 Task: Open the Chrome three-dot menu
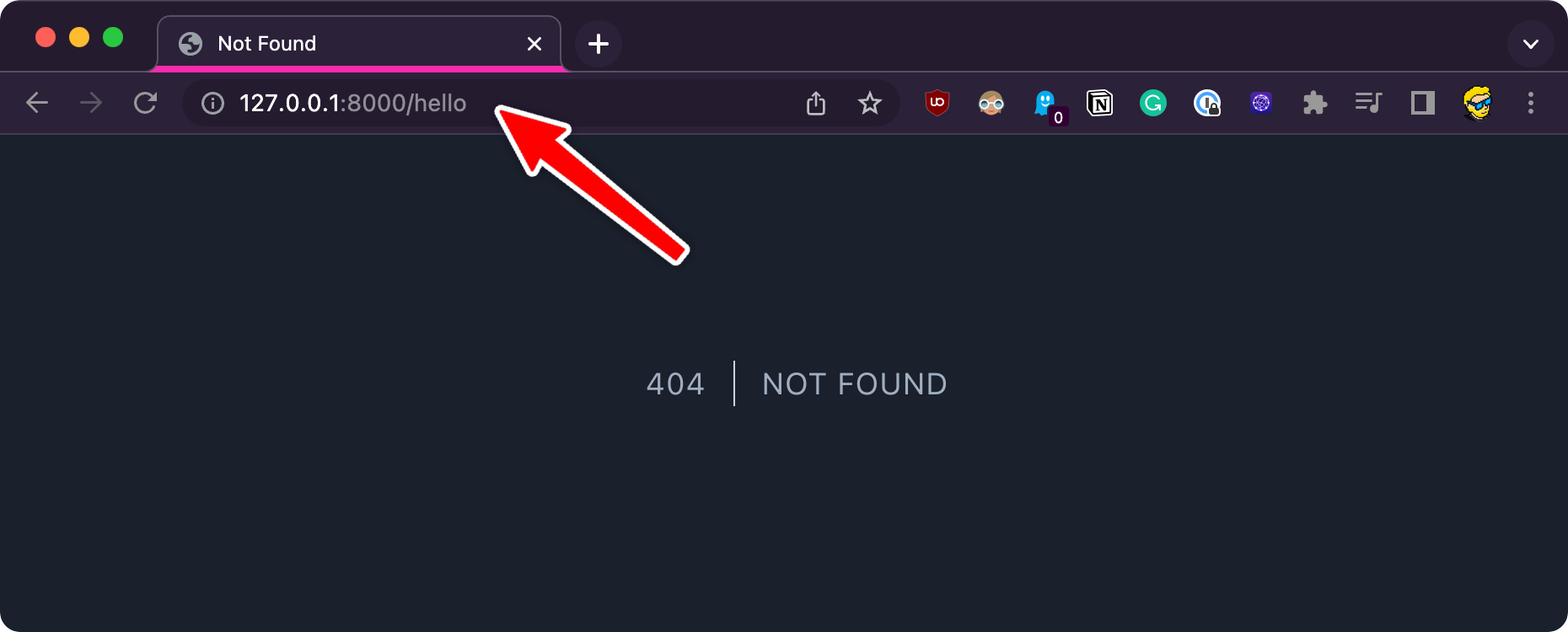click(x=1531, y=103)
